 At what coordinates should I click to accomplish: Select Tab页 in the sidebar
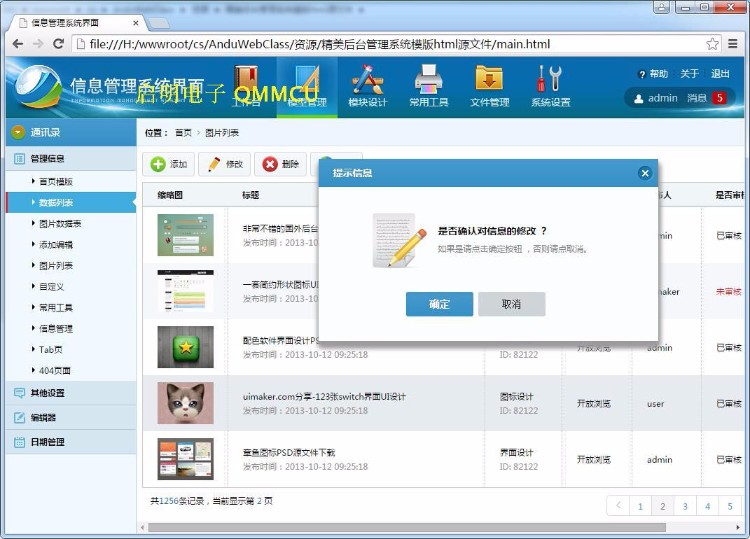click(x=51, y=350)
